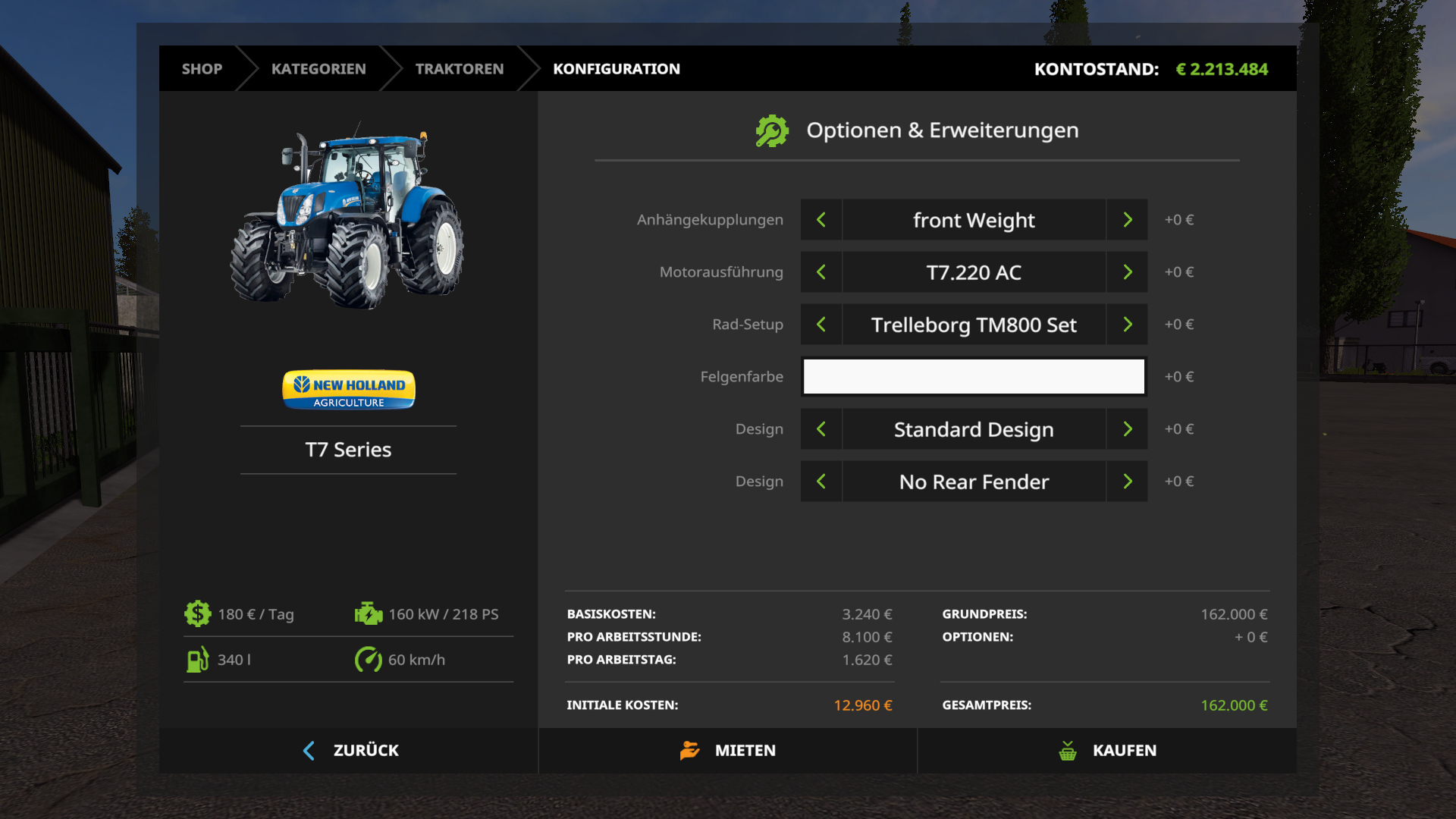Click the engine power icon
Viewport: 1456px width, 819px height.
(369, 613)
